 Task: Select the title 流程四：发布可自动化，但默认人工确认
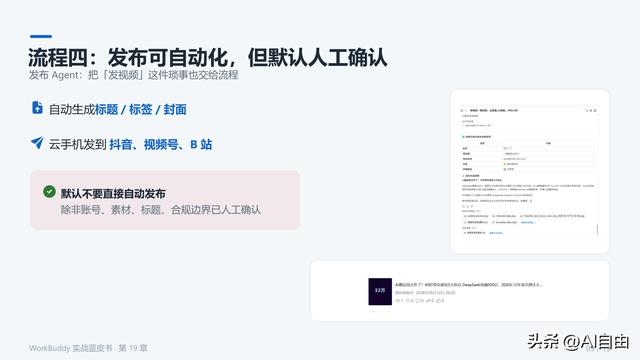(208, 57)
